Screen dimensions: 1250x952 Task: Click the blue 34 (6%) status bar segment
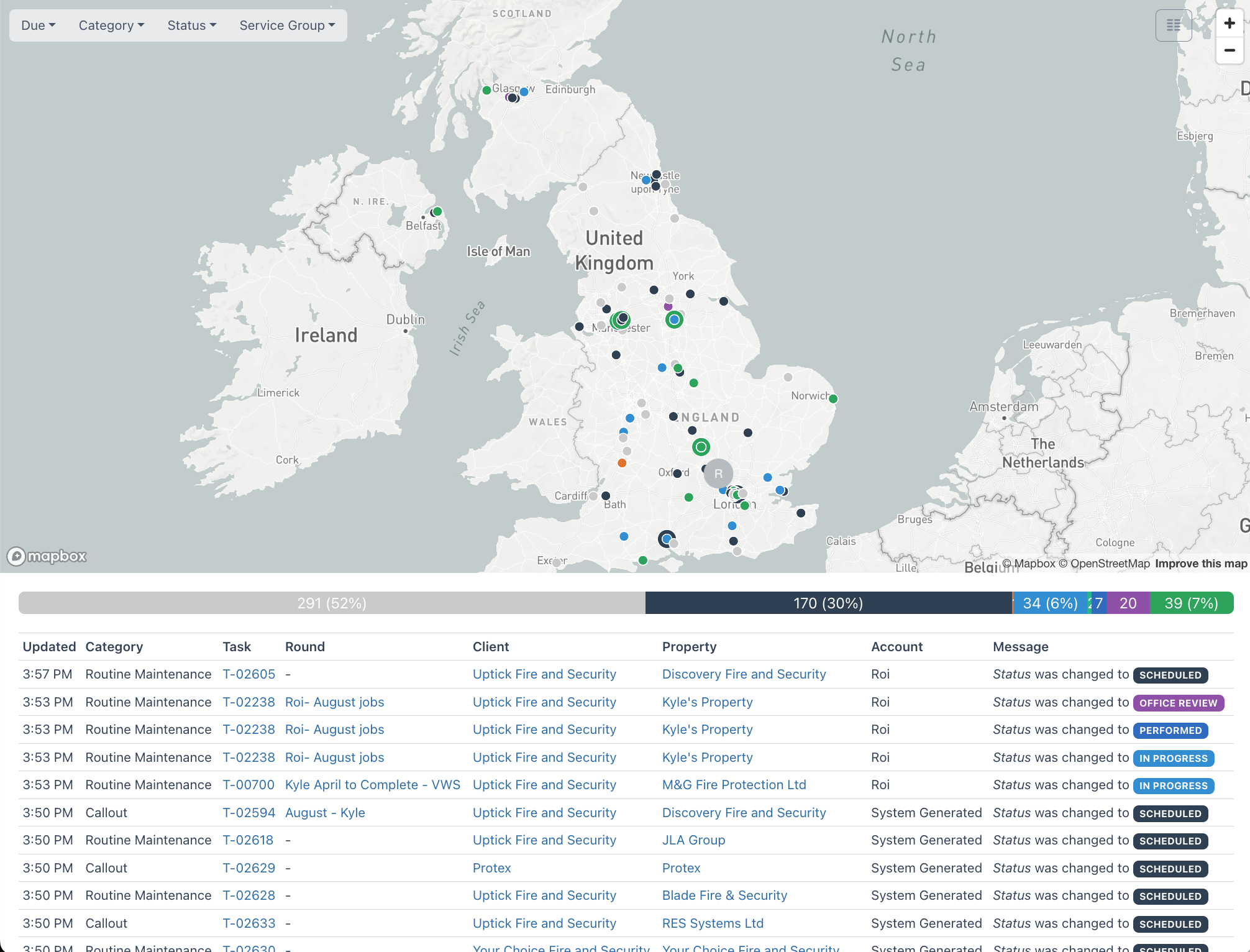point(1050,603)
